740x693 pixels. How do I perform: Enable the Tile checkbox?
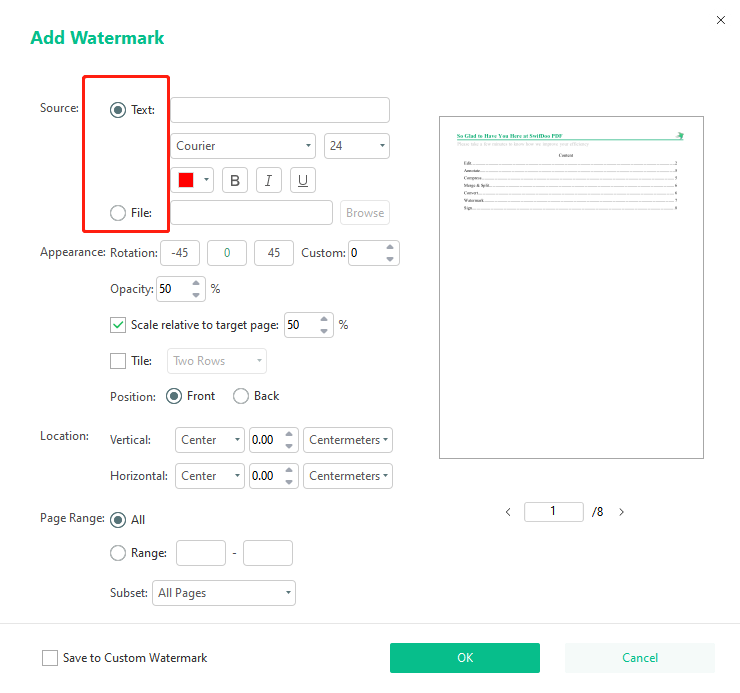(x=118, y=361)
